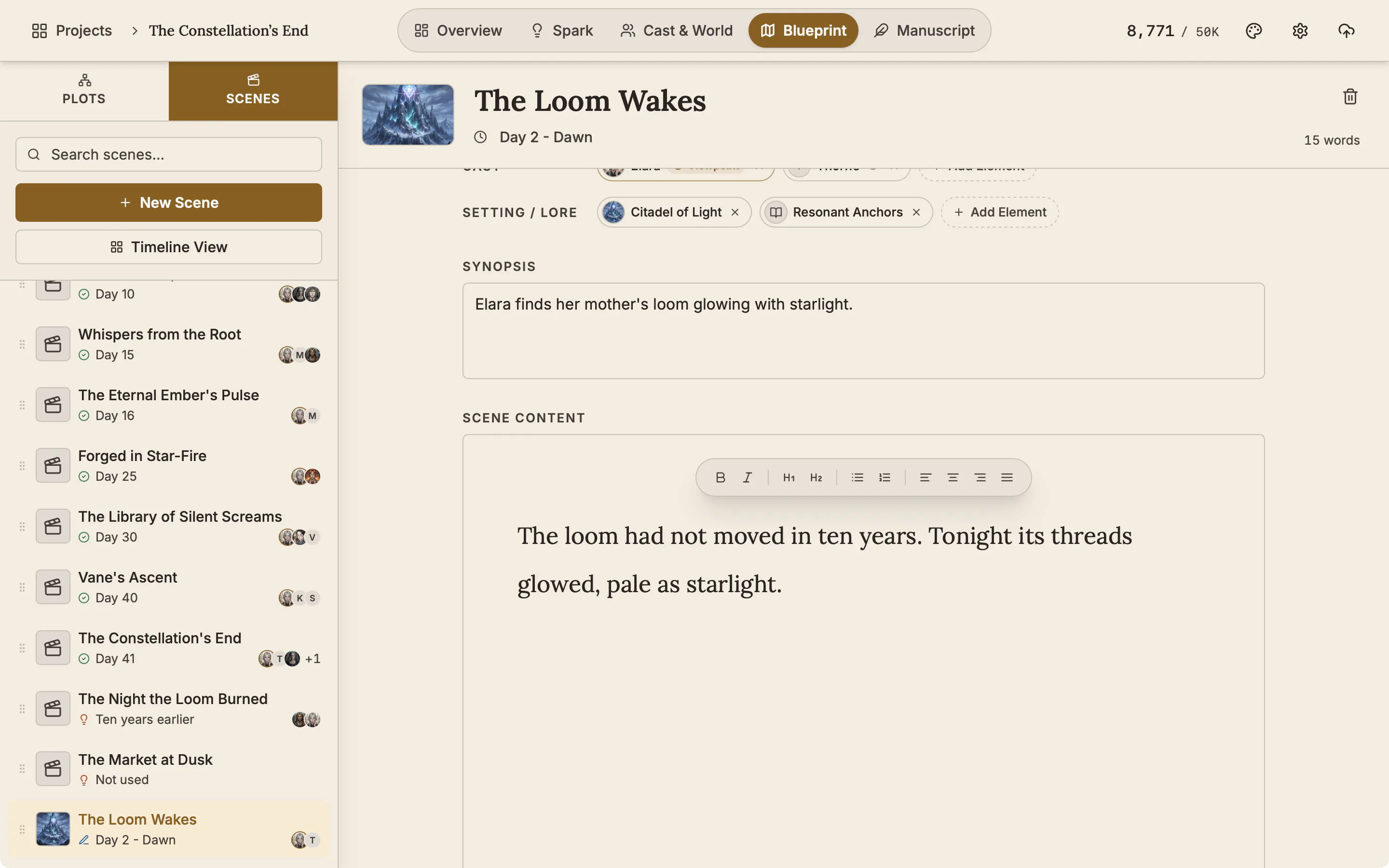Screen dimensions: 1389x868
Task: Open the theme palette icon
Action: 1253,30
